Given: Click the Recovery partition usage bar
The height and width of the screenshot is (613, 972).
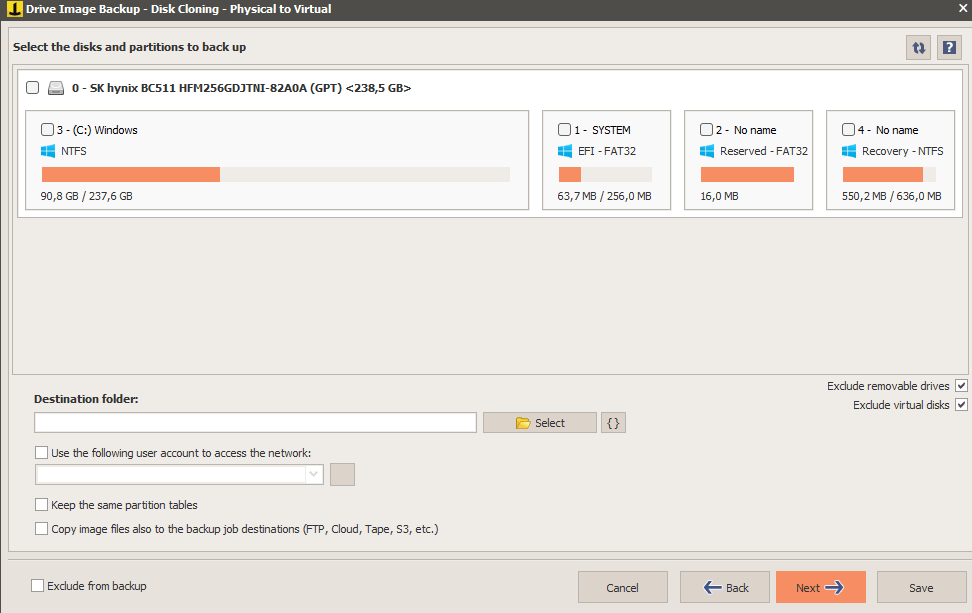Looking at the screenshot, I should (x=889, y=174).
